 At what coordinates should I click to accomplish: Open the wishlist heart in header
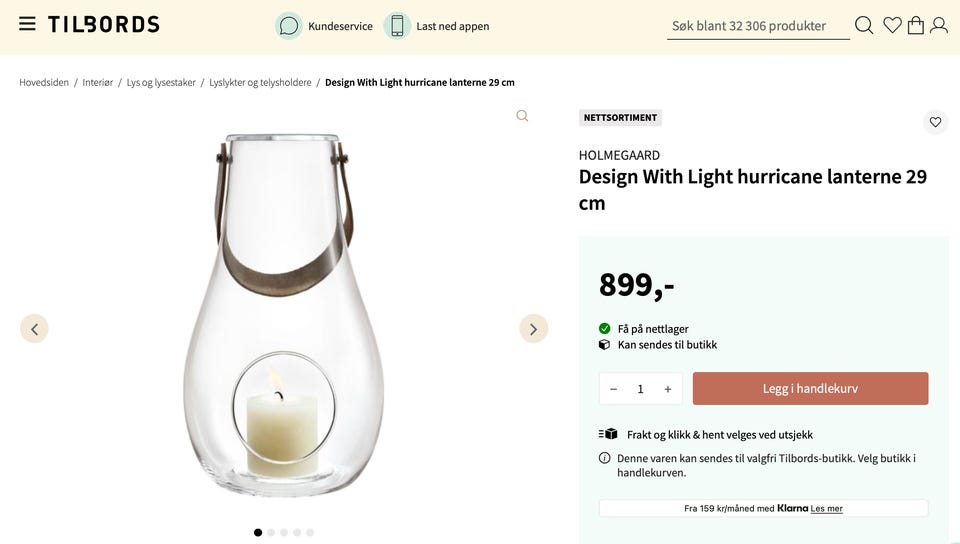point(892,26)
